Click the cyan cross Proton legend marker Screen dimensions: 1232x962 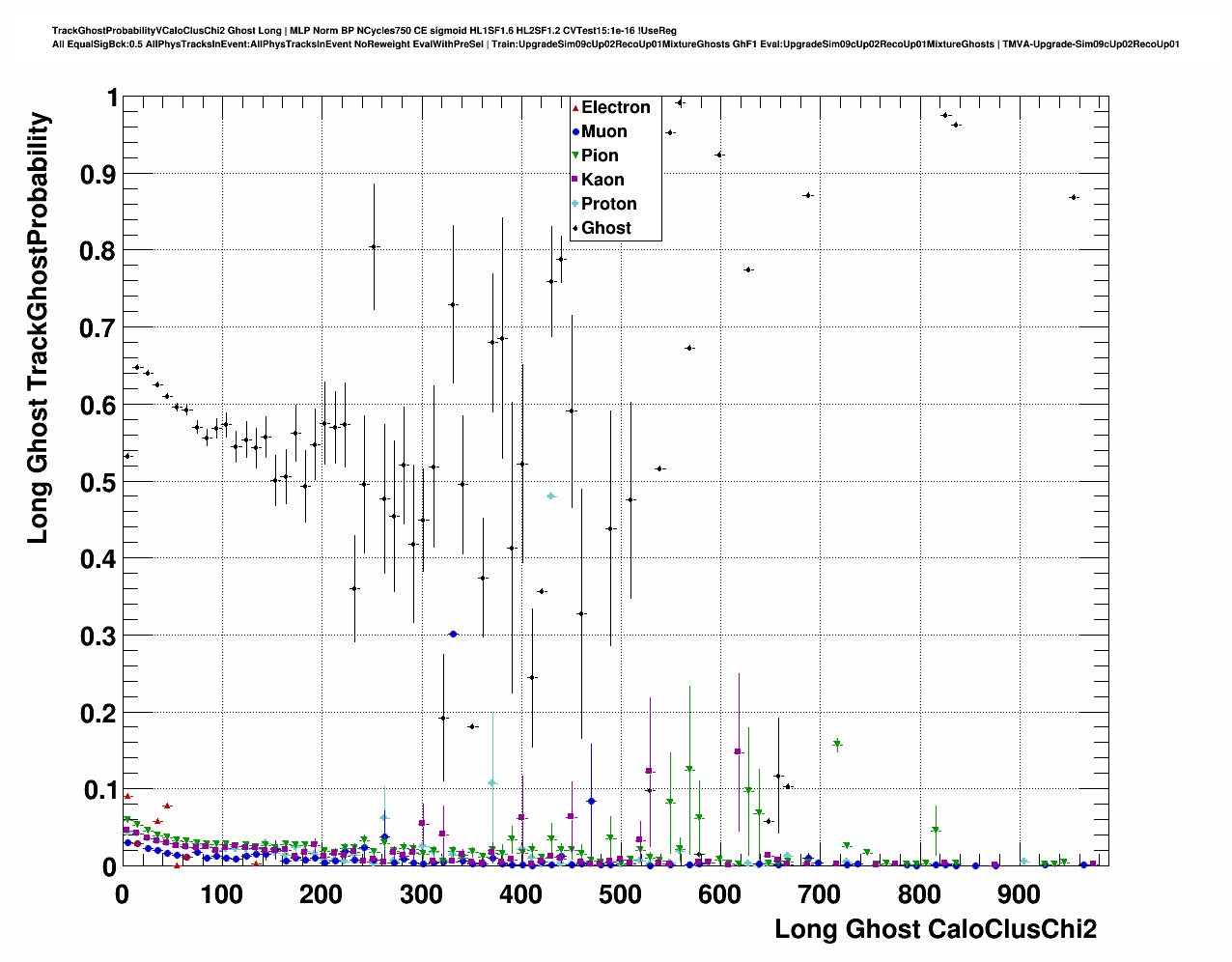576,204
